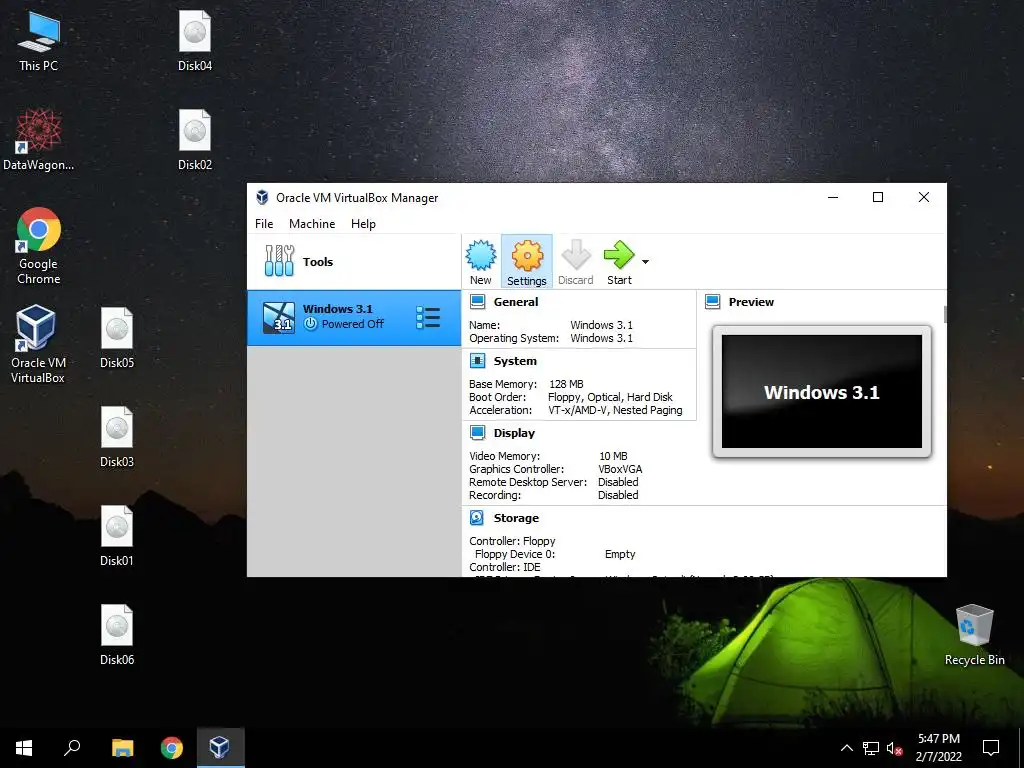Viewport: 1024px width, 768px height.
Task: Click Boot Order Floppy, Optical, Hard Disk
Action: (x=610, y=397)
